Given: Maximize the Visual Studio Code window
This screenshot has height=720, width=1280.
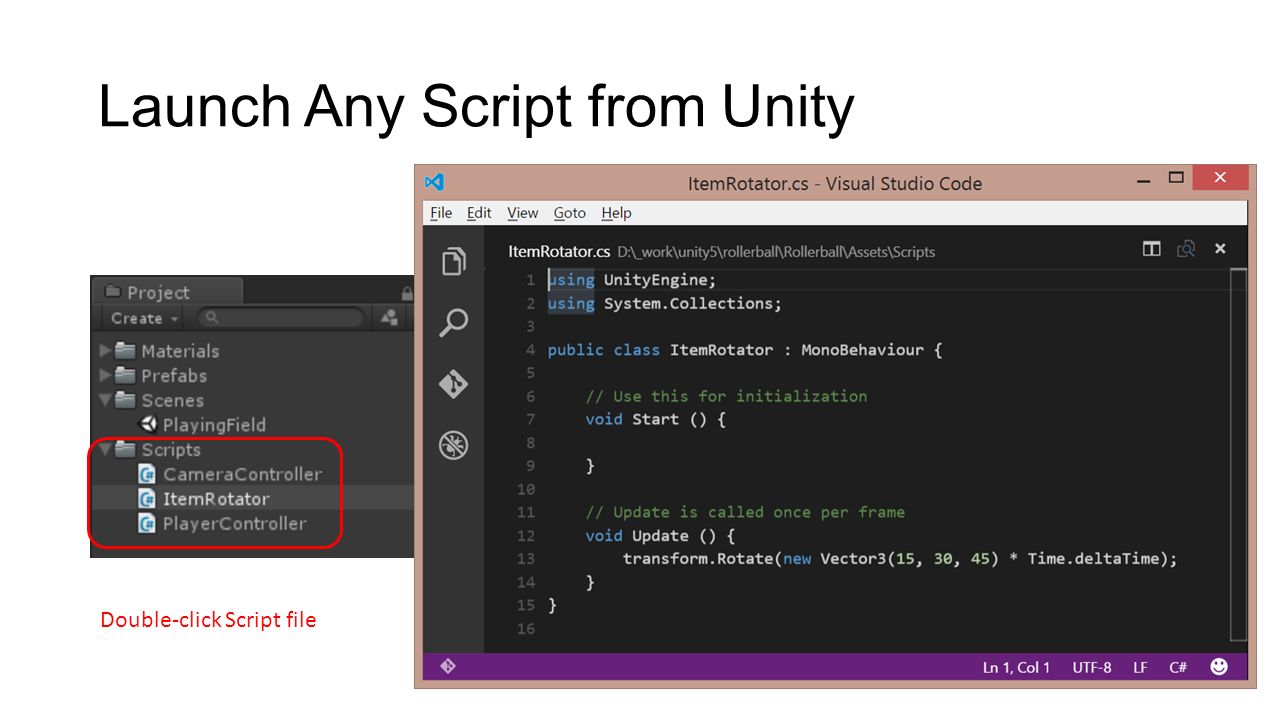Looking at the screenshot, I should click(1176, 179).
